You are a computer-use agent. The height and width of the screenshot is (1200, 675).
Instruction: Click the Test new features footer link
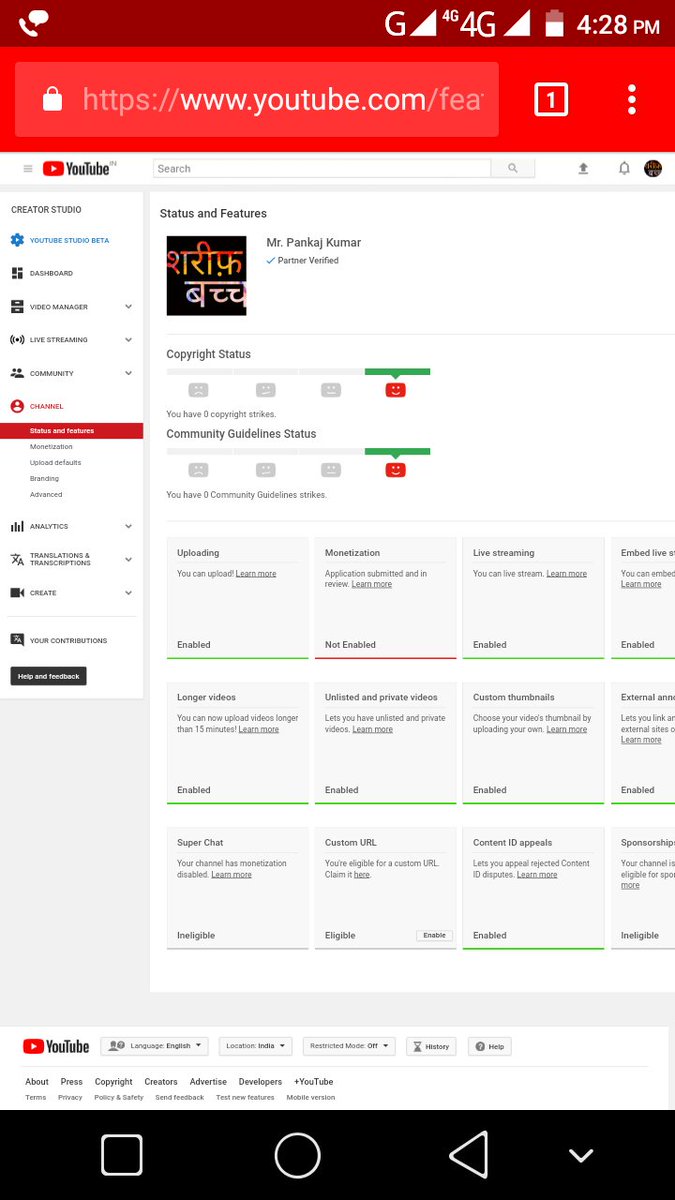point(245,1097)
